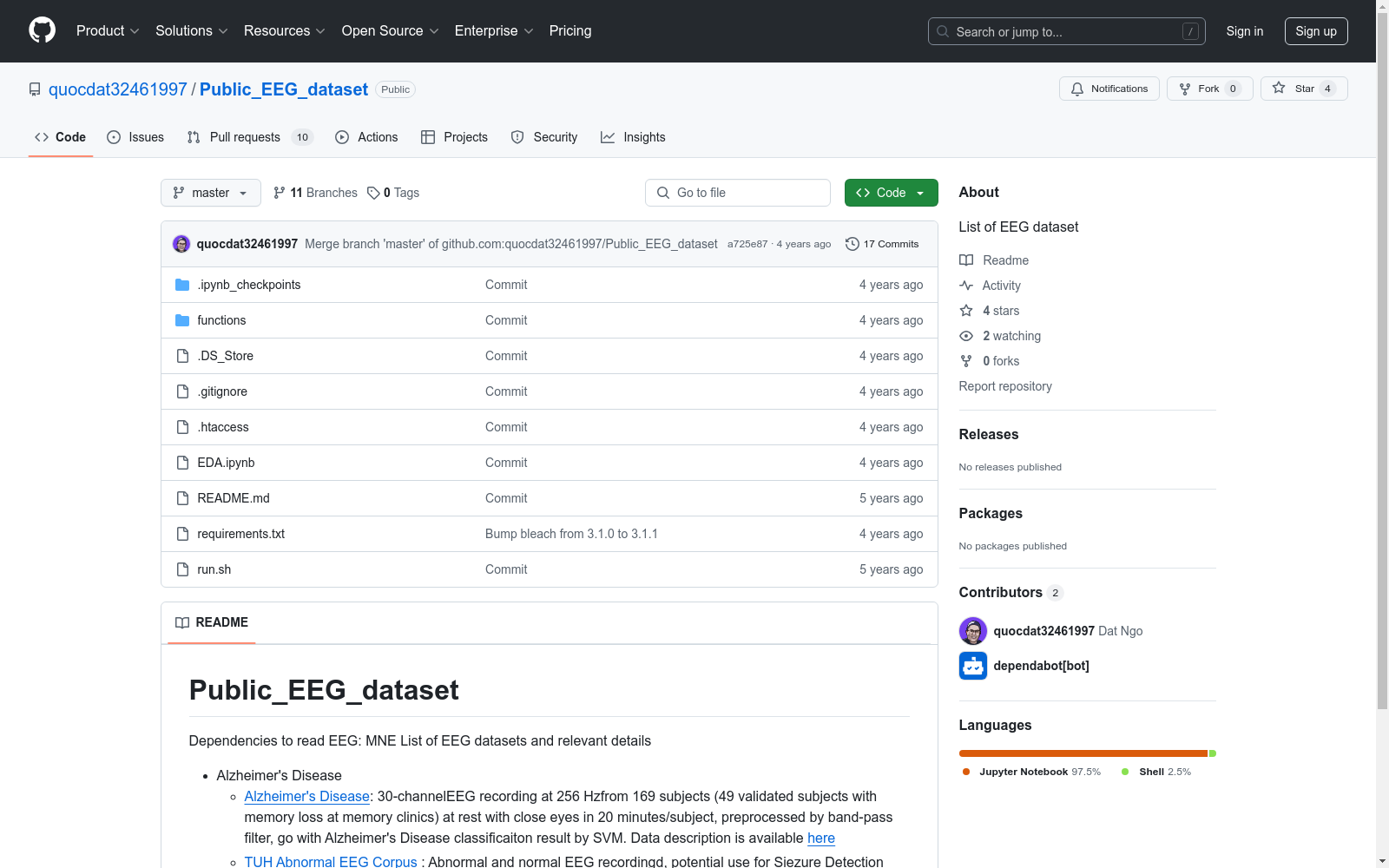This screenshot has height=868, width=1389.
Task: Click the GitHub logo icon
Action: click(42, 30)
